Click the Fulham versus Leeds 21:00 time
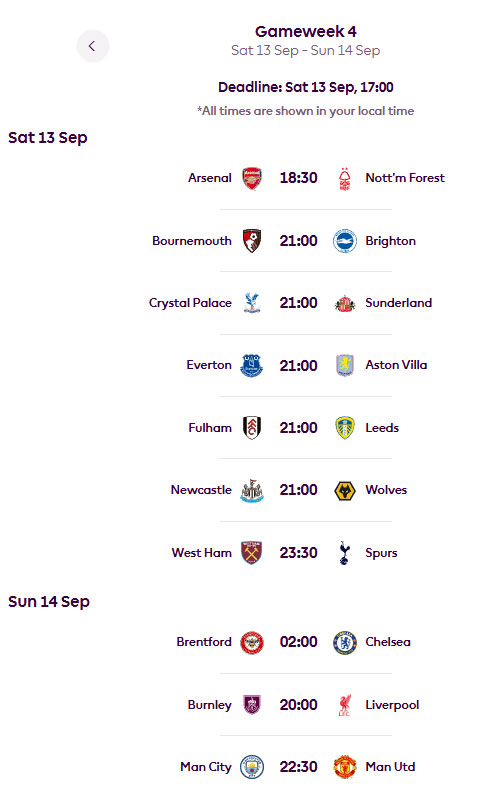The height and width of the screenshot is (794, 499). (x=298, y=428)
